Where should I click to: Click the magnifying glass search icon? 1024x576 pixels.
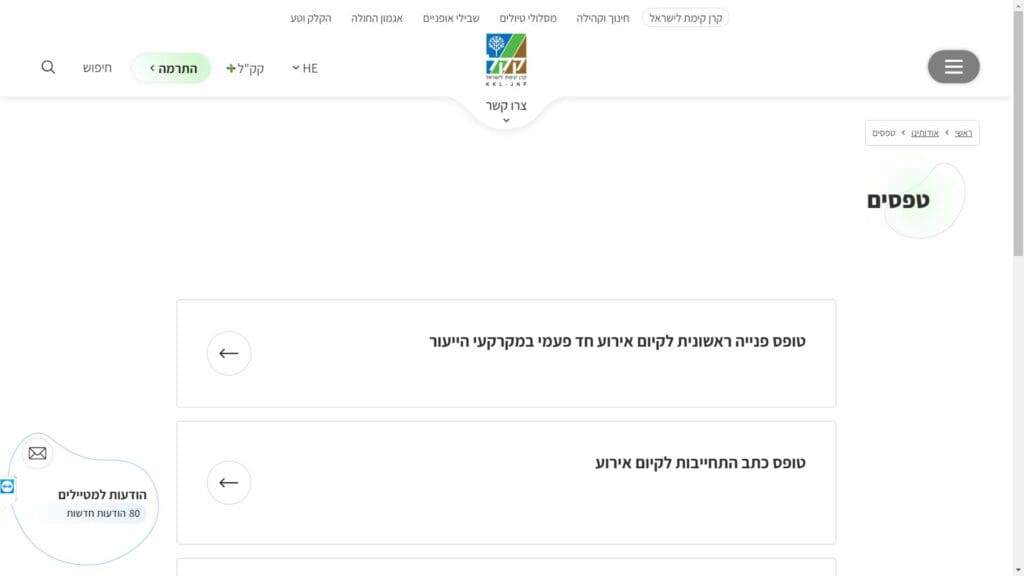(x=48, y=67)
